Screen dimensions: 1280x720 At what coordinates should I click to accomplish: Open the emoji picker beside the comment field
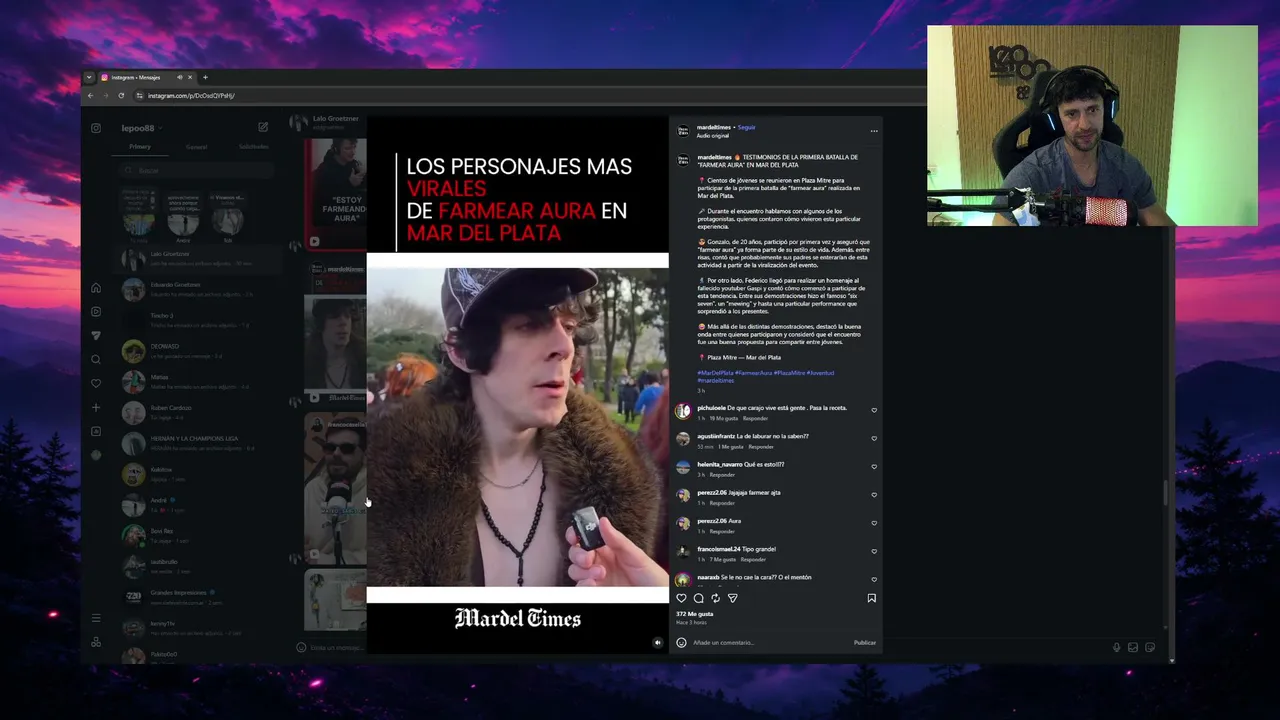tap(681, 642)
